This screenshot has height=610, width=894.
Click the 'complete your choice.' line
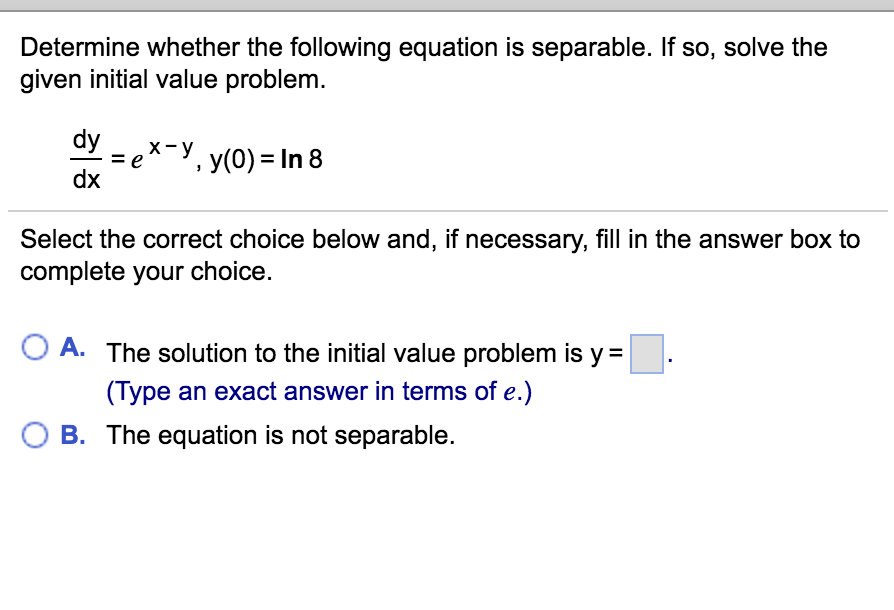pyautogui.click(x=147, y=272)
